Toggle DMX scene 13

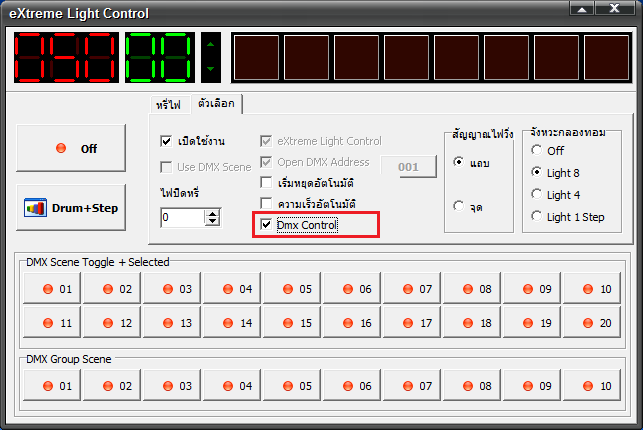[172, 323]
